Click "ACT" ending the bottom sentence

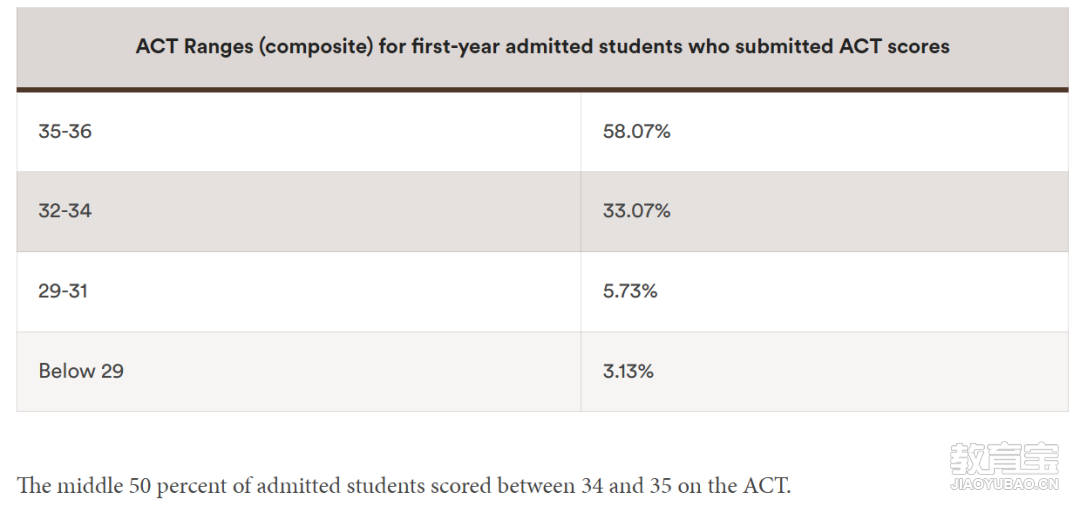tap(765, 486)
